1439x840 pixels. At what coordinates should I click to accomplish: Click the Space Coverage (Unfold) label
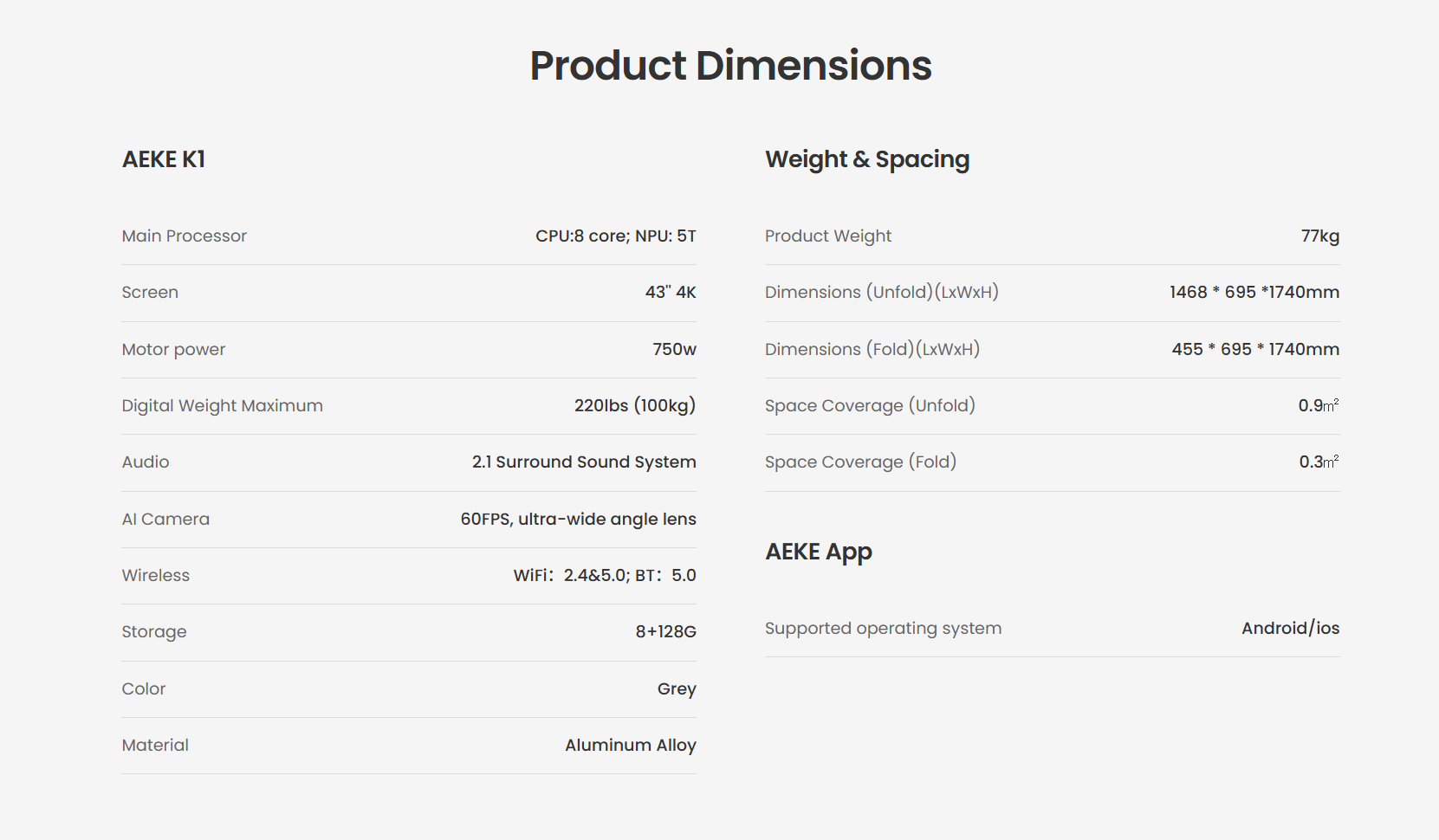pos(870,405)
